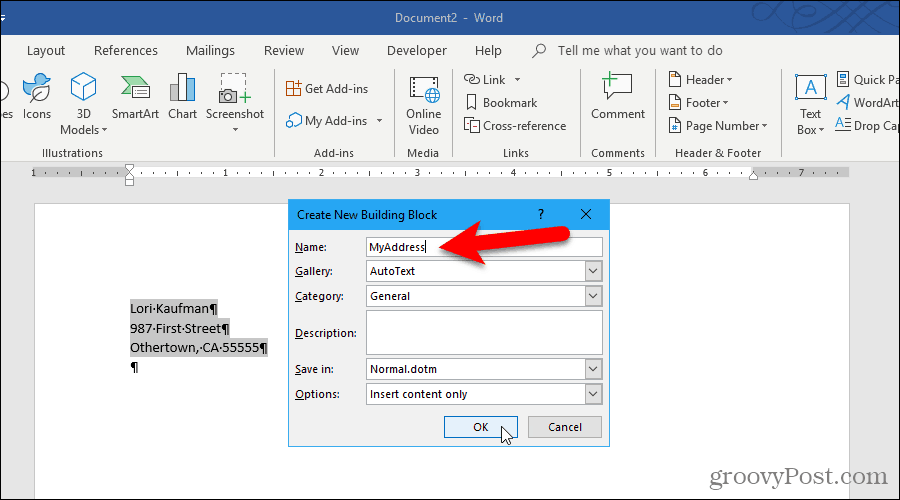Switch to the Review tab
Screen dimensions: 900x500
[x=284, y=51]
